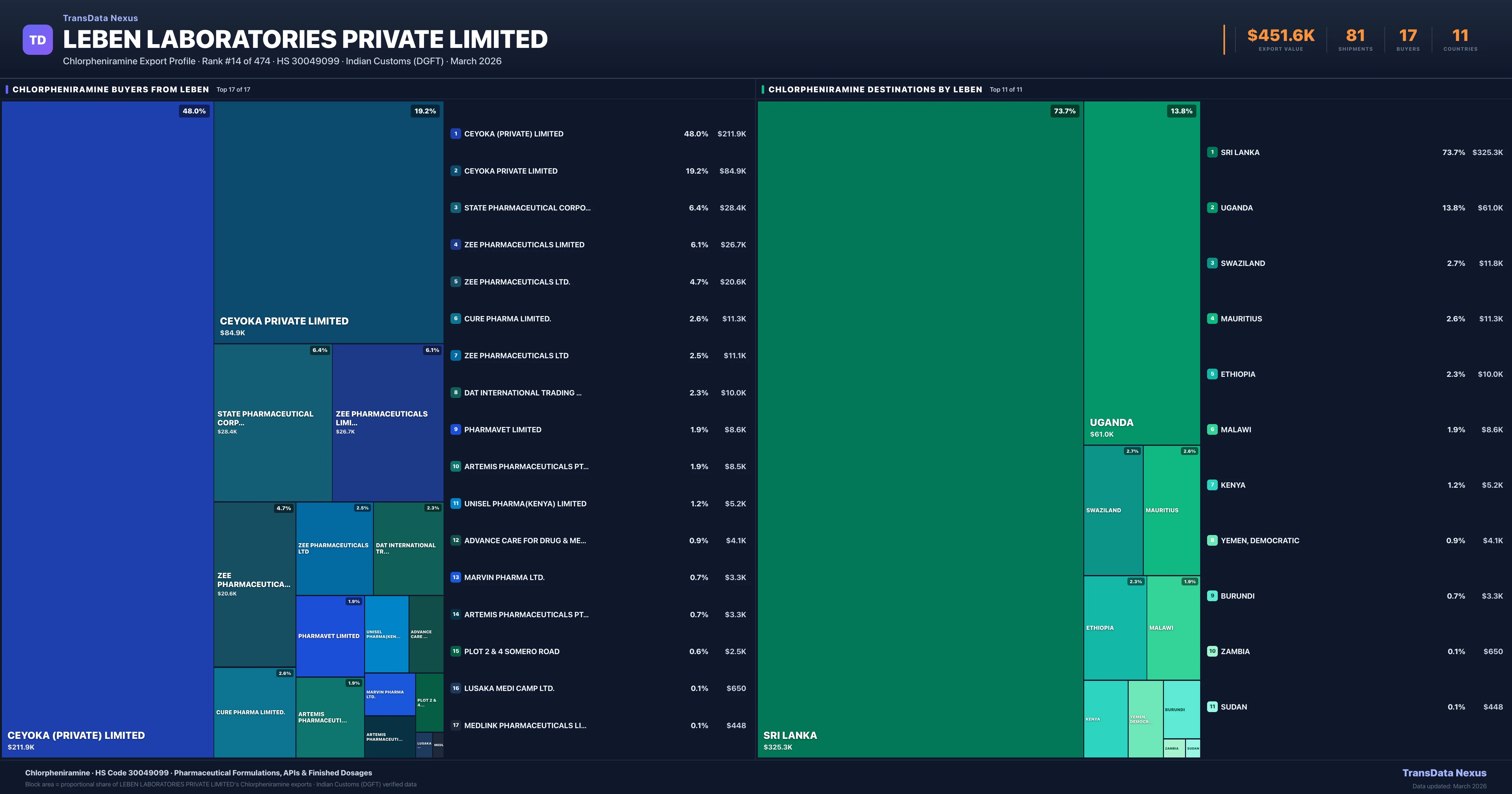Click the purple TD logo icon
This screenshot has width=1512, height=794.
pos(37,40)
